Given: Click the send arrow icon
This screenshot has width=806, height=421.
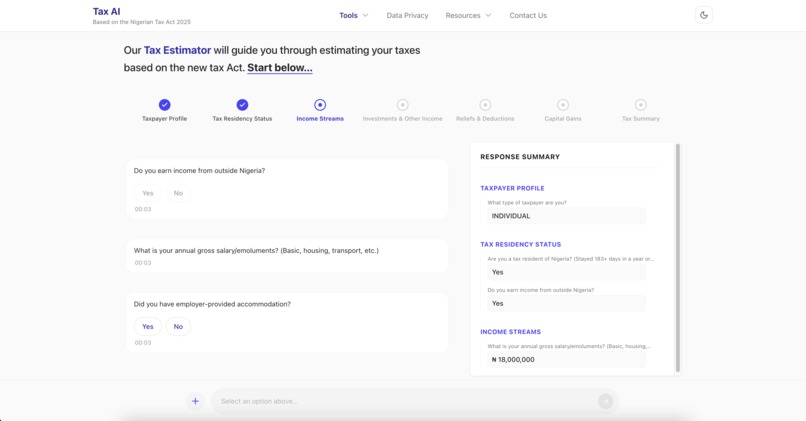Looking at the screenshot, I should point(606,401).
